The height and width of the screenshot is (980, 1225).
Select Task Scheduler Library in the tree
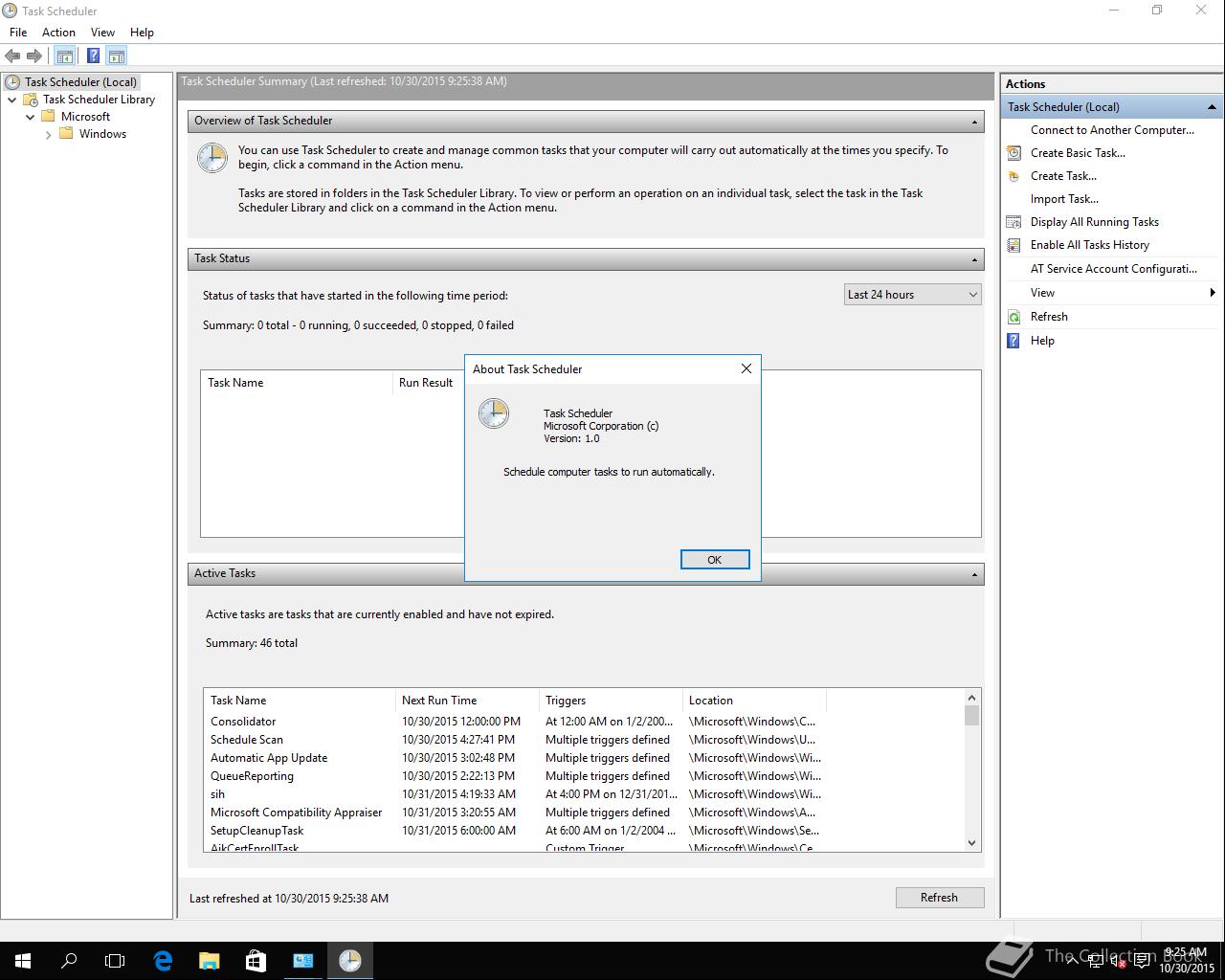point(99,100)
